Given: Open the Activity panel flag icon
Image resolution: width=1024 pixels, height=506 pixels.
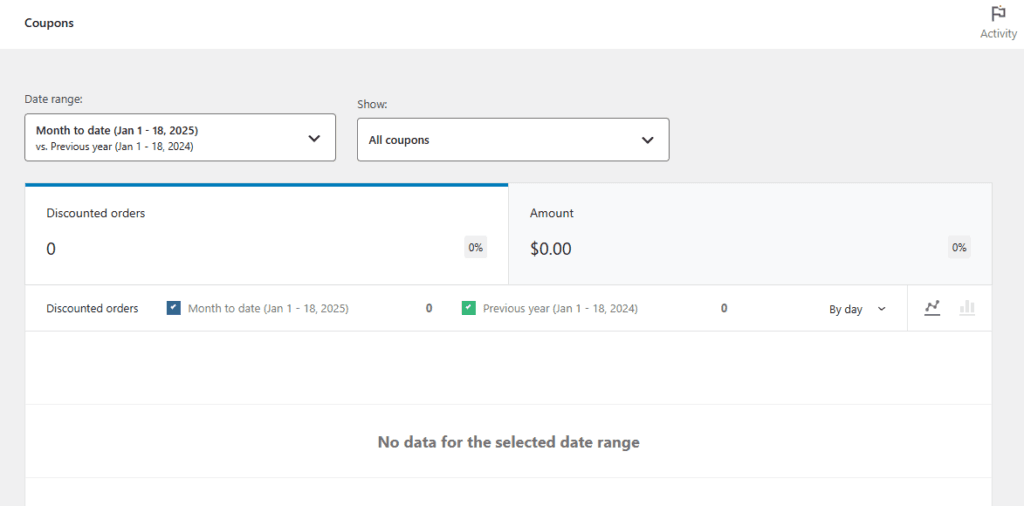Looking at the screenshot, I should [998, 13].
